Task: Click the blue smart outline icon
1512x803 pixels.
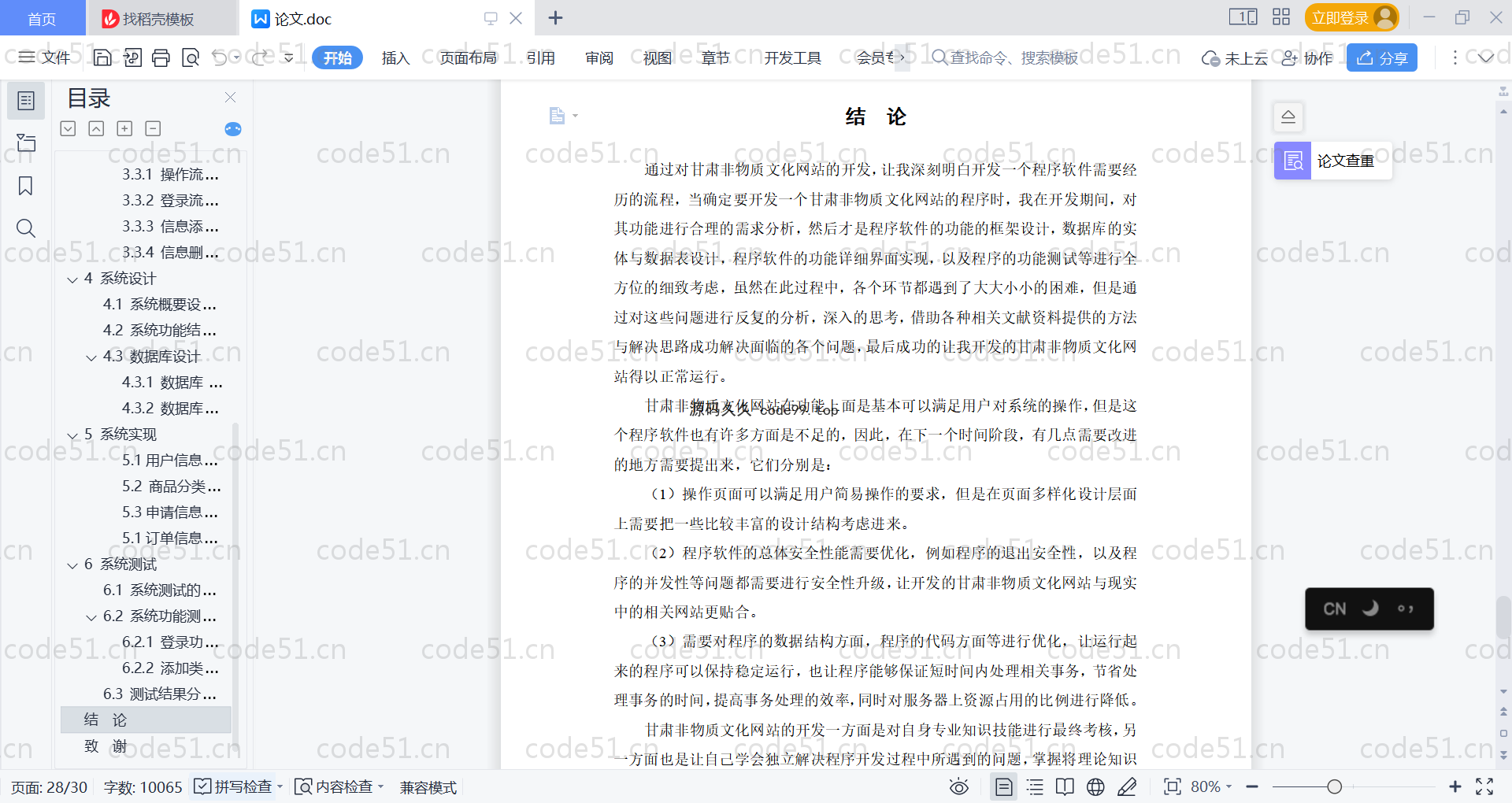Action: [x=233, y=129]
